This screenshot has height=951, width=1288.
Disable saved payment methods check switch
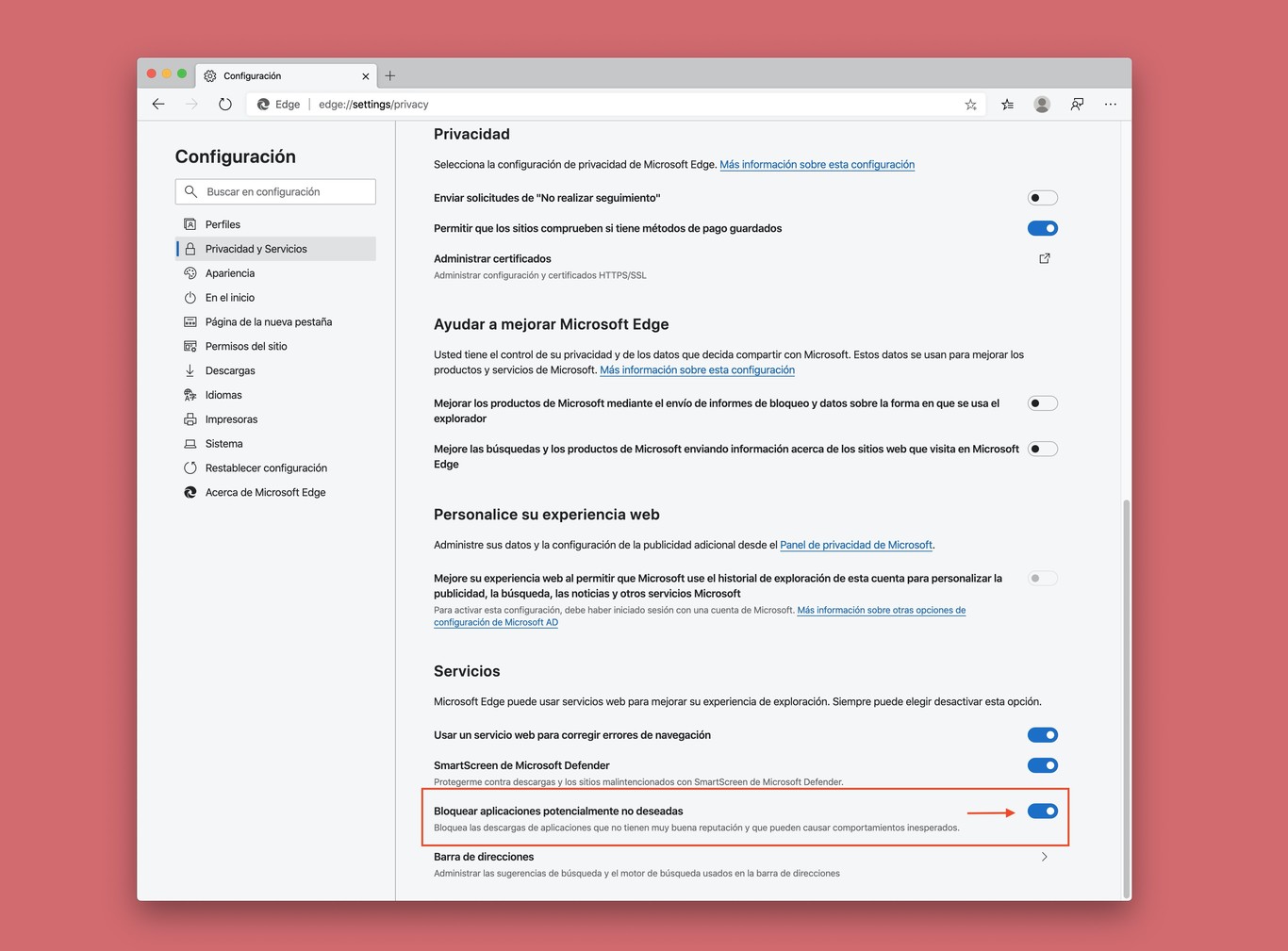(x=1043, y=228)
